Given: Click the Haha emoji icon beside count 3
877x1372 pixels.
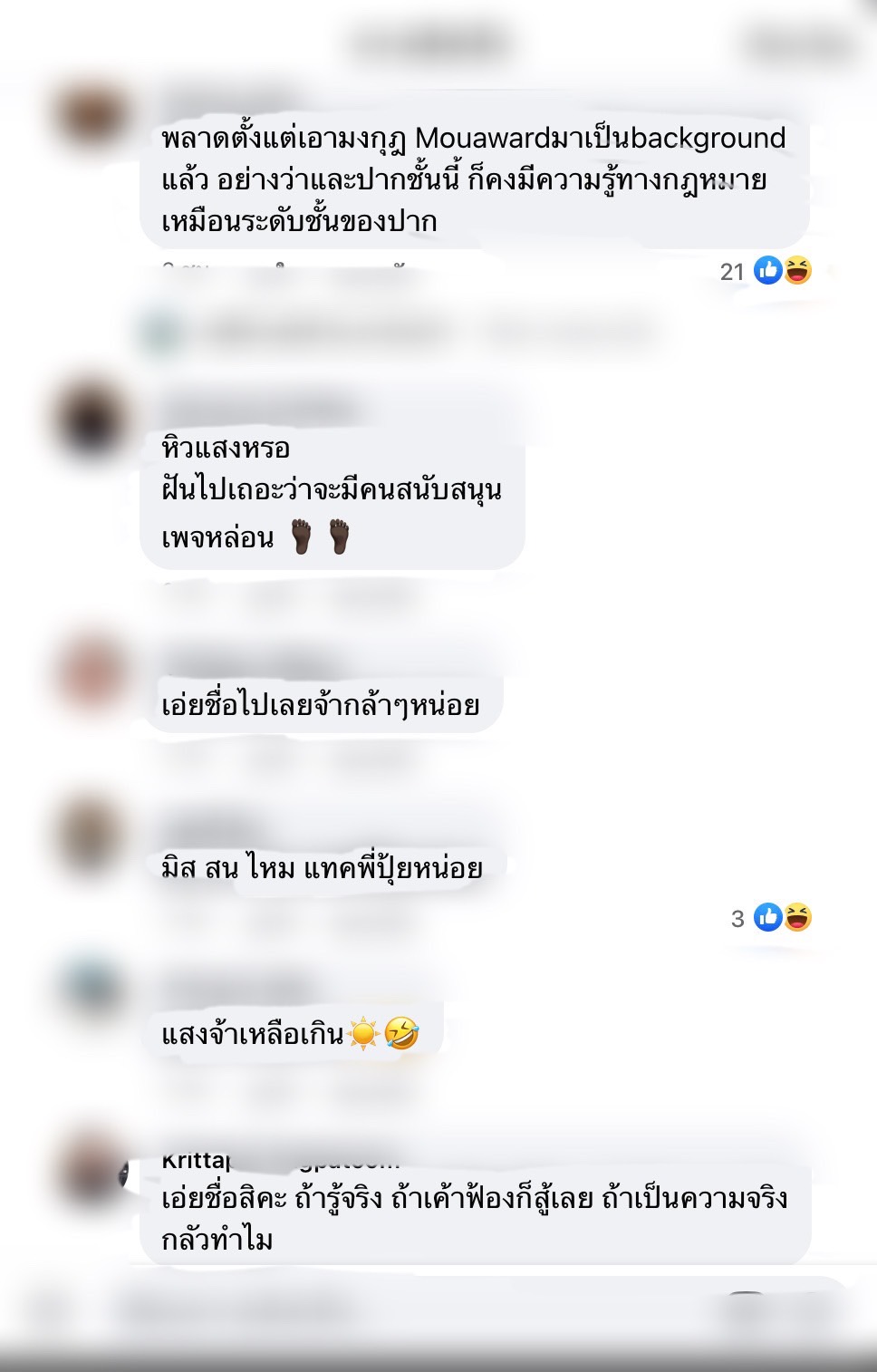Looking at the screenshot, I should [x=798, y=917].
